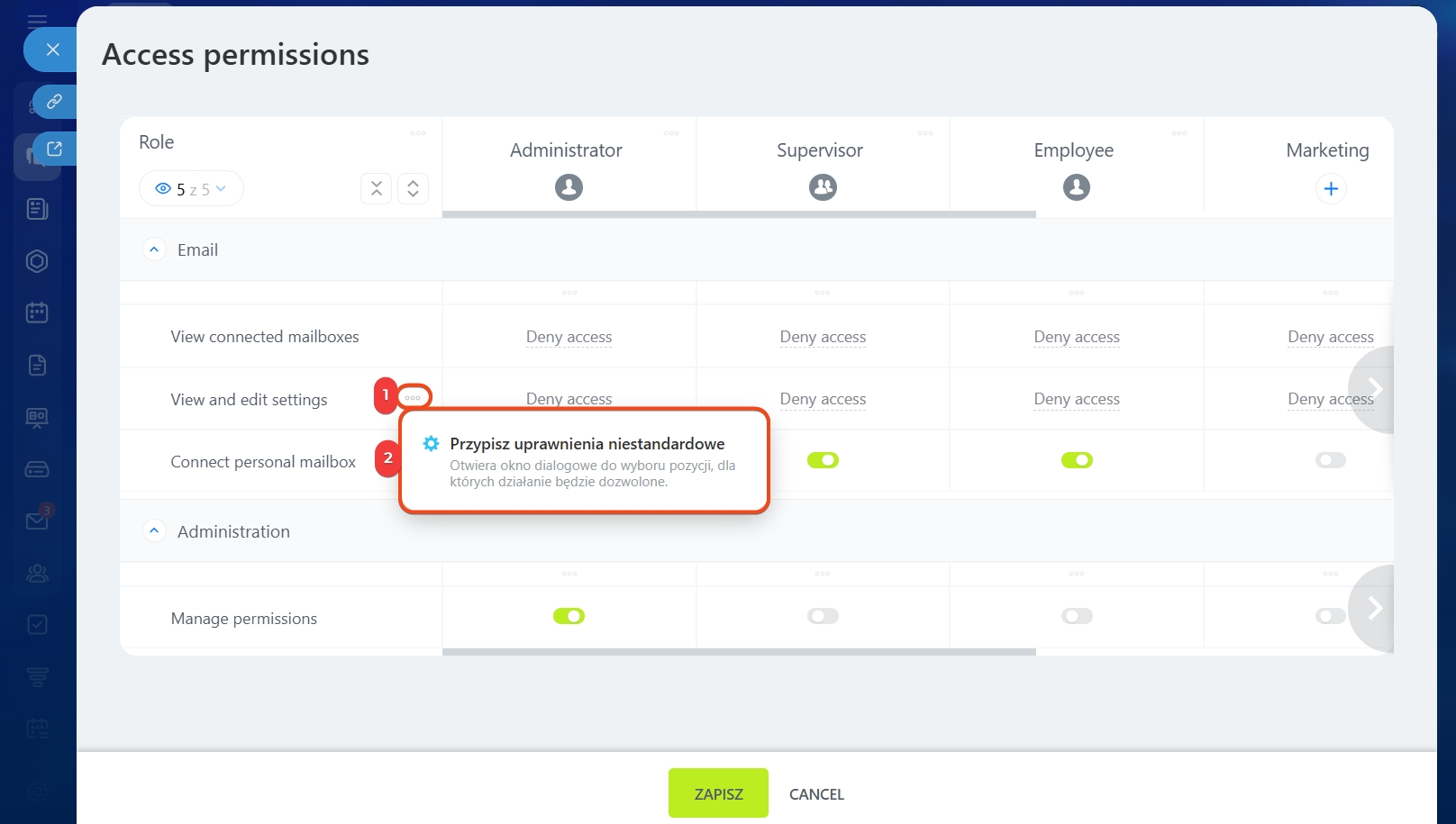Disable Manage permissions for Administrator
This screenshot has height=824, width=1456.
coord(569,616)
